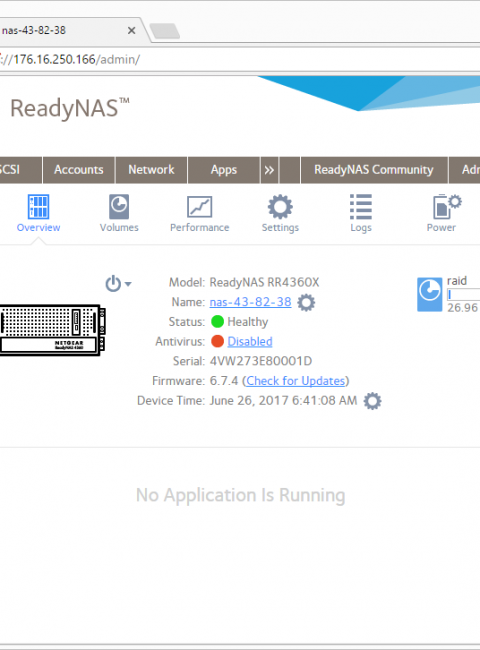This screenshot has width=480, height=650.
Task: Click the 'raid' volume name label
Action: (x=457, y=281)
